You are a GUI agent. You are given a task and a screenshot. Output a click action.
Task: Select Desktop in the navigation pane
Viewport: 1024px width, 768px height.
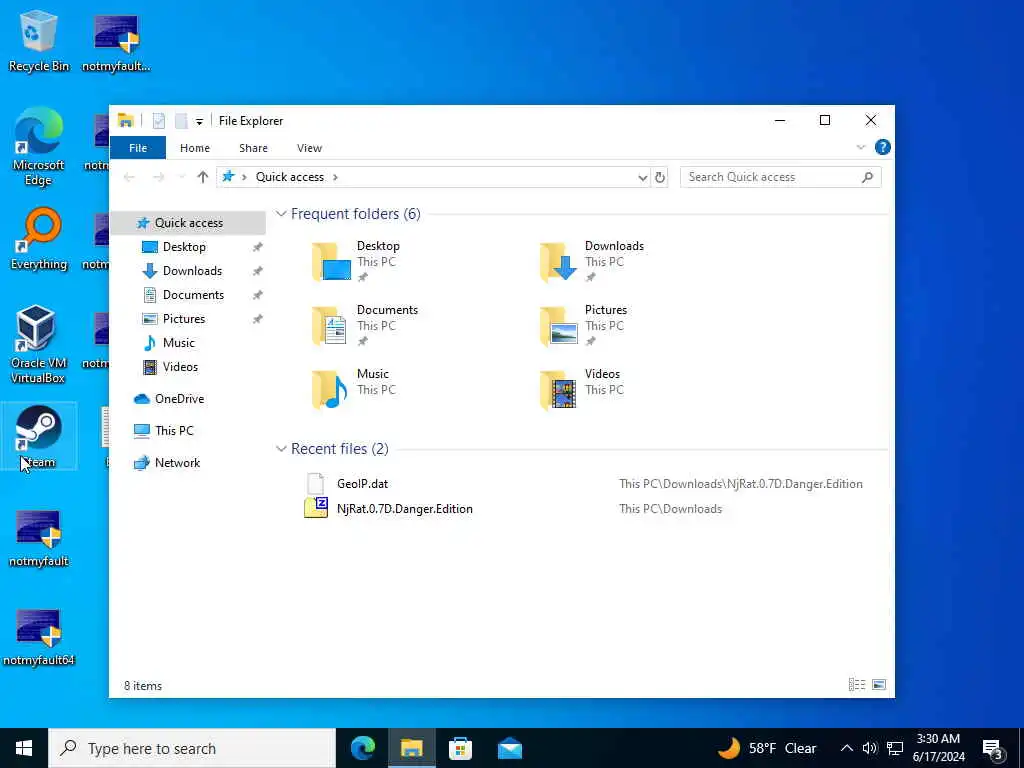184,247
